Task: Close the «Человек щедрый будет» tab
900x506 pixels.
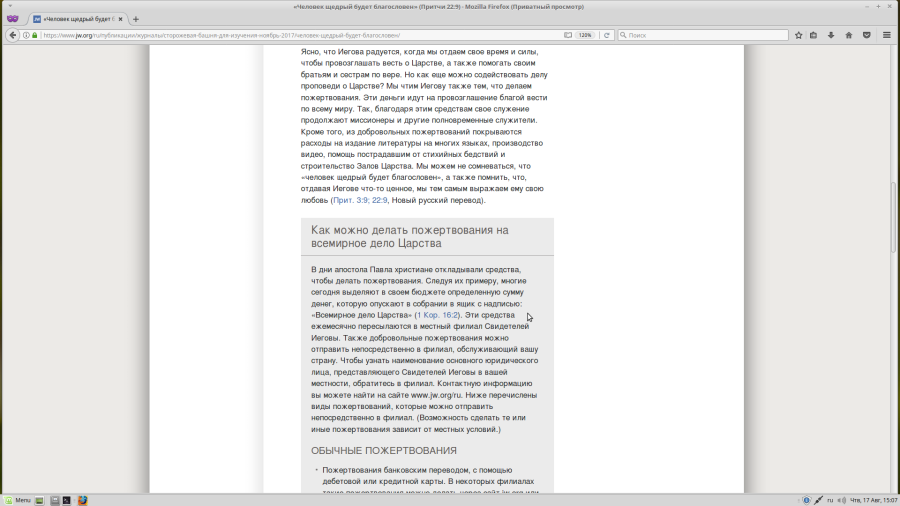Action: (x=120, y=19)
